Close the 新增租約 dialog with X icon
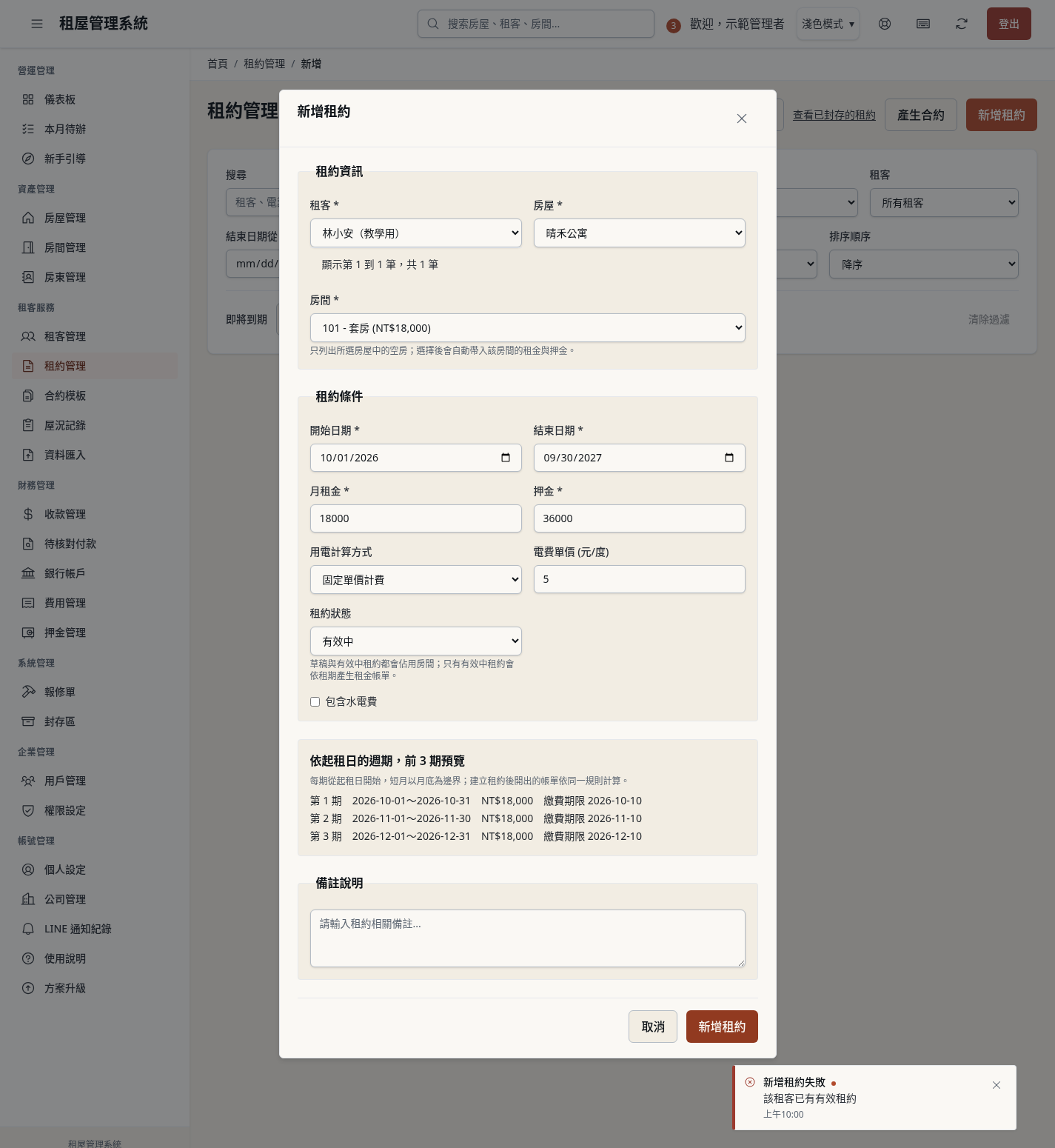This screenshot has width=1055, height=1148. click(x=742, y=119)
